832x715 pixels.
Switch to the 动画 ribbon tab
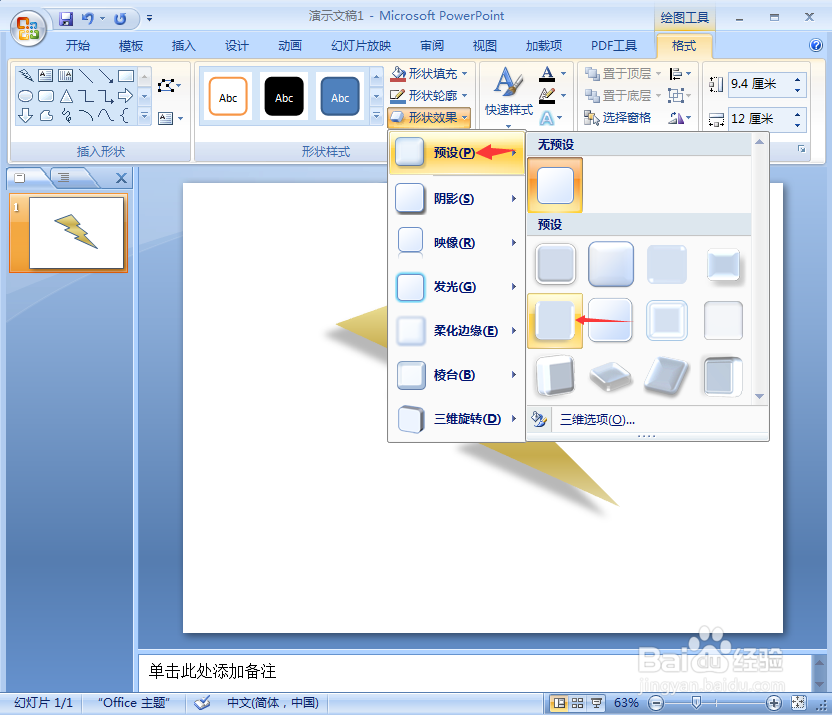pyautogui.click(x=290, y=46)
